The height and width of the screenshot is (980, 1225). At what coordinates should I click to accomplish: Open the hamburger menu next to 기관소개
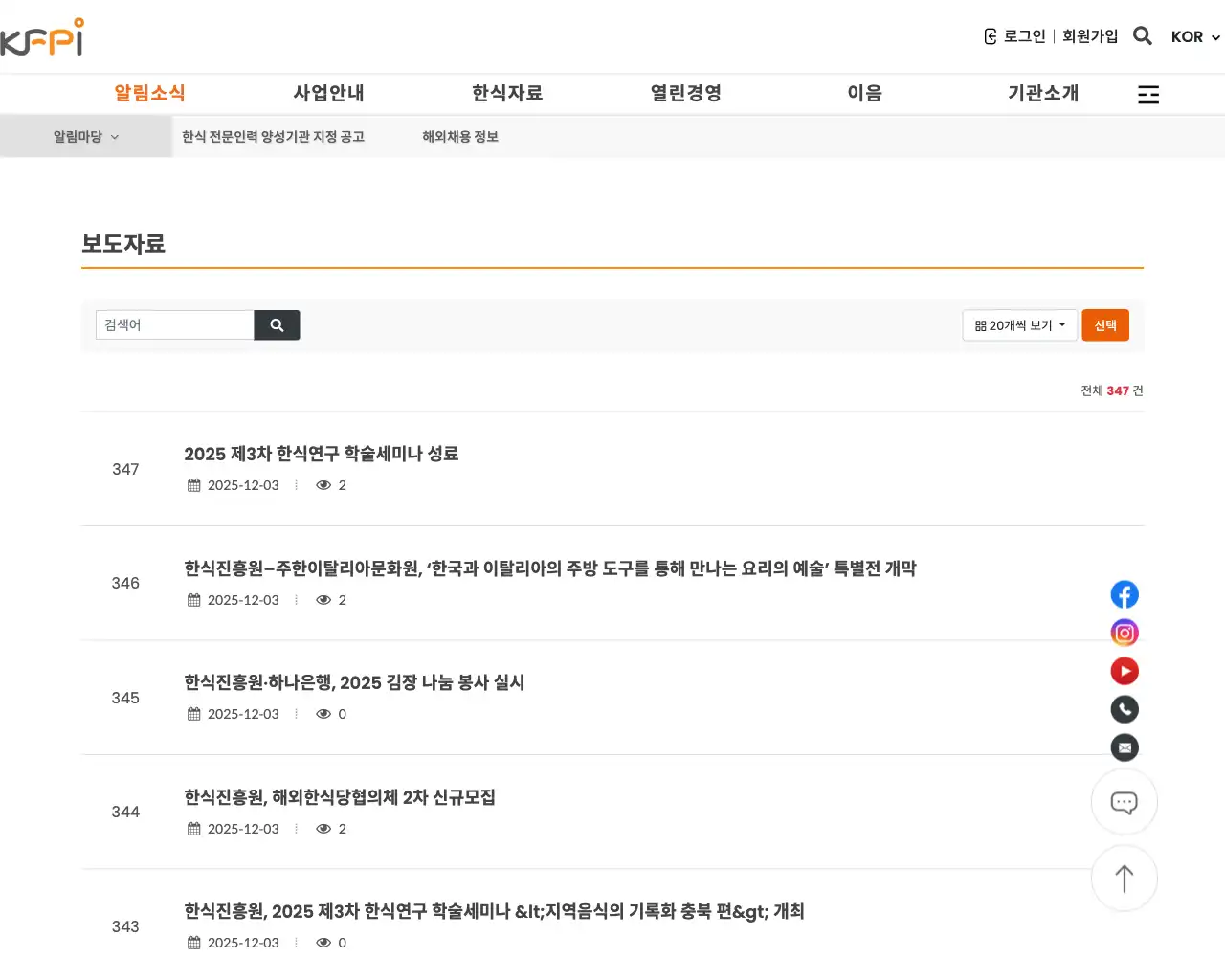pyautogui.click(x=1148, y=93)
